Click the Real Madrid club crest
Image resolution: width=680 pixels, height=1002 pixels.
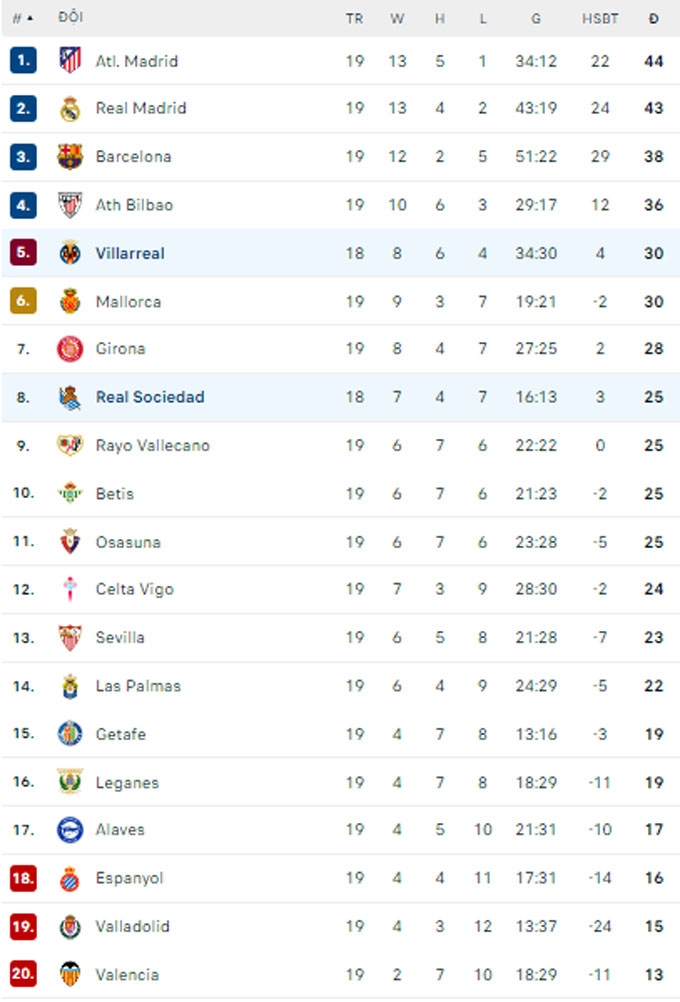click(69, 108)
